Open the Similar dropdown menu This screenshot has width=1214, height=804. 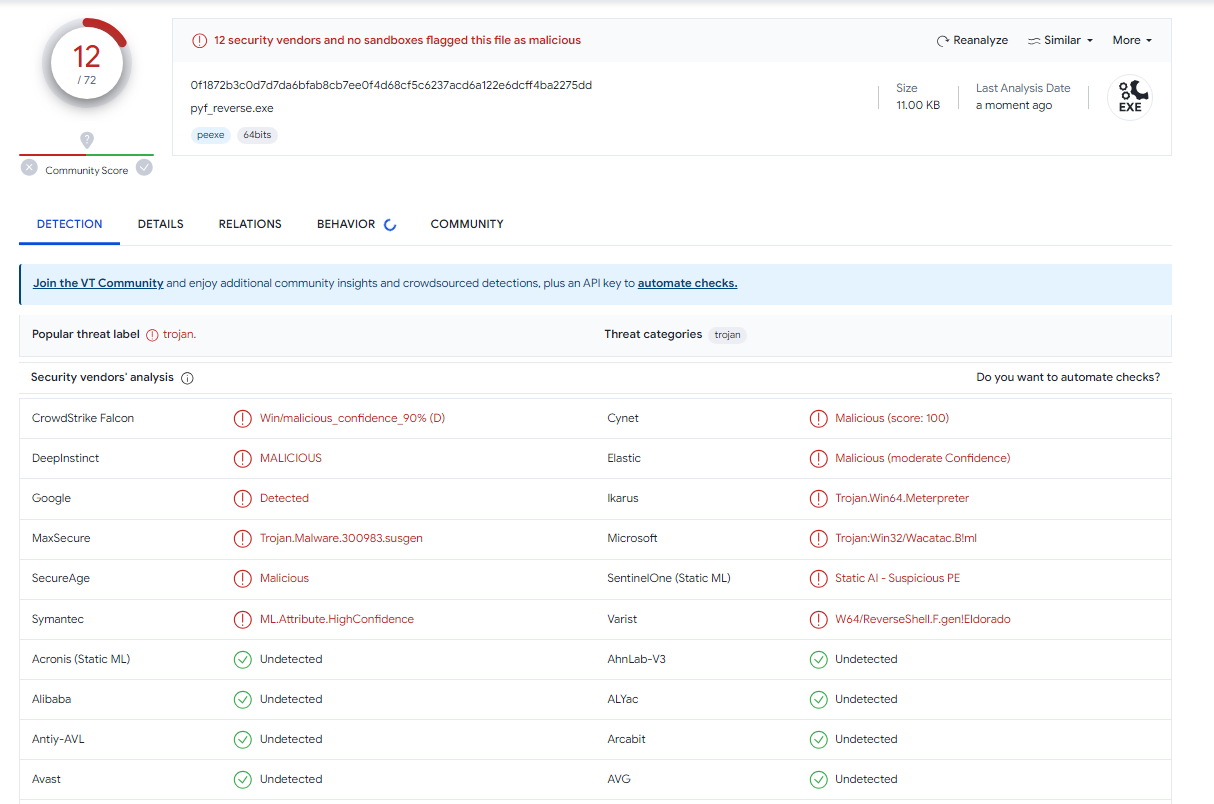click(x=1060, y=41)
